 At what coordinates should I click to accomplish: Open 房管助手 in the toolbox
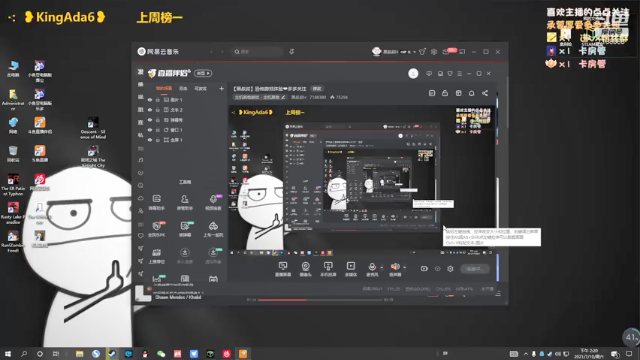(x=184, y=202)
